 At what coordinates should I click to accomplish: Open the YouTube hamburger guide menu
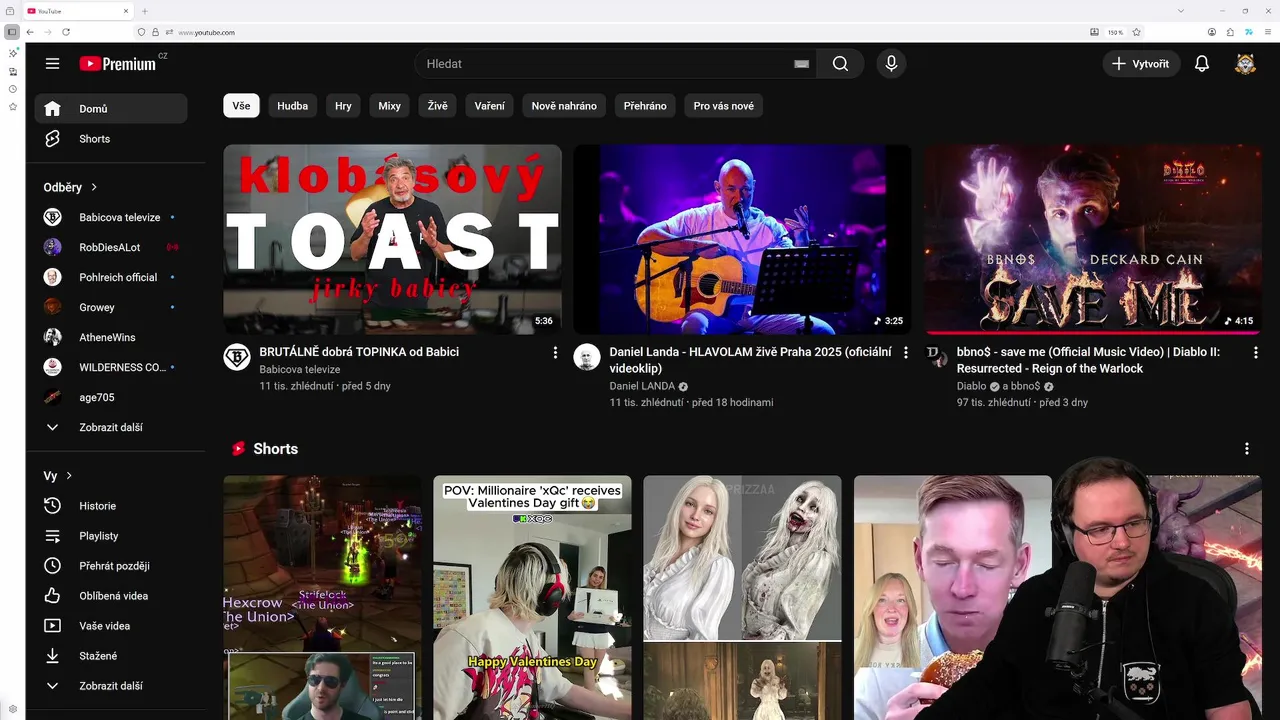[x=52, y=64]
